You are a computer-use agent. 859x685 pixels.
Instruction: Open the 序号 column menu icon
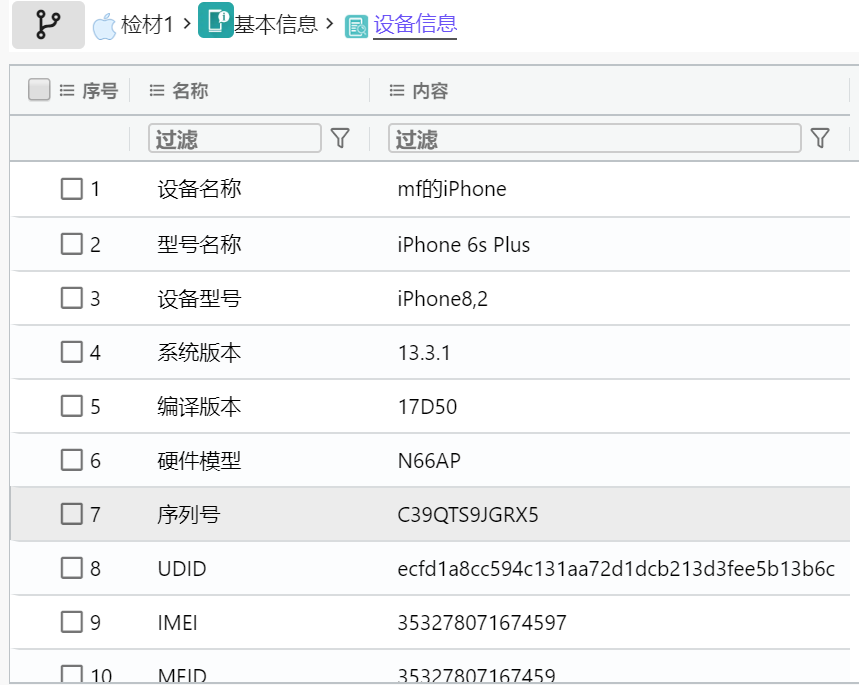[67, 90]
